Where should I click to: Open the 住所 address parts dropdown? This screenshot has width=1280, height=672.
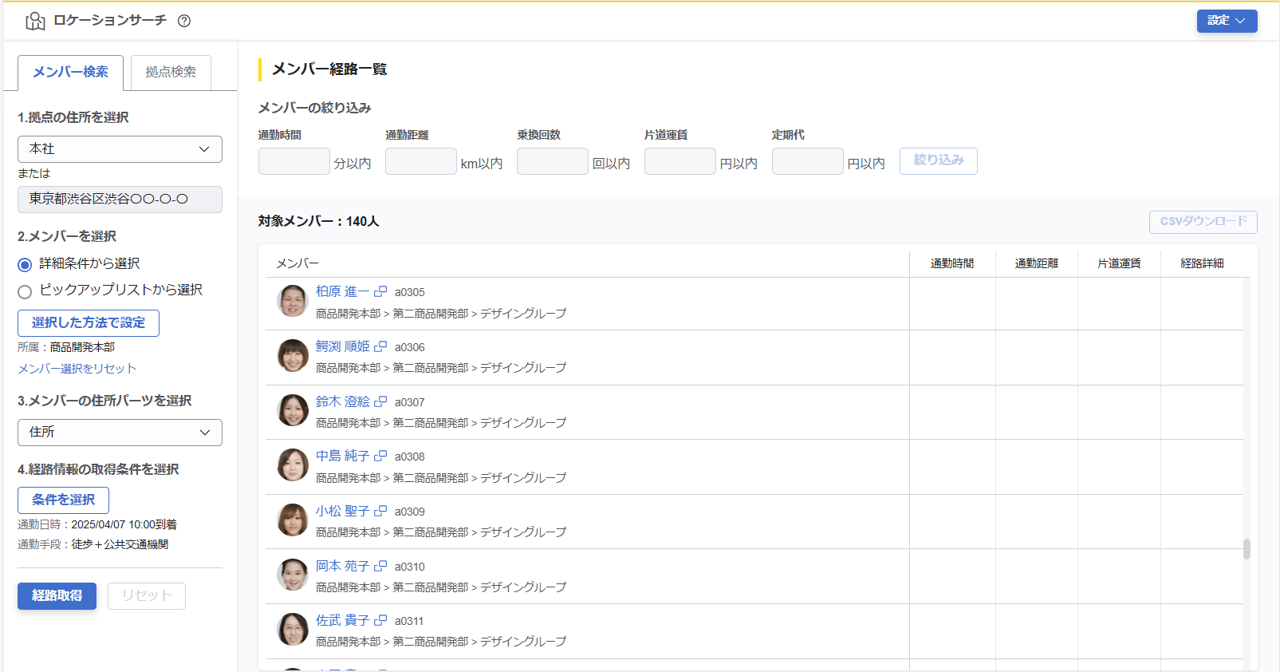point(119,432)
